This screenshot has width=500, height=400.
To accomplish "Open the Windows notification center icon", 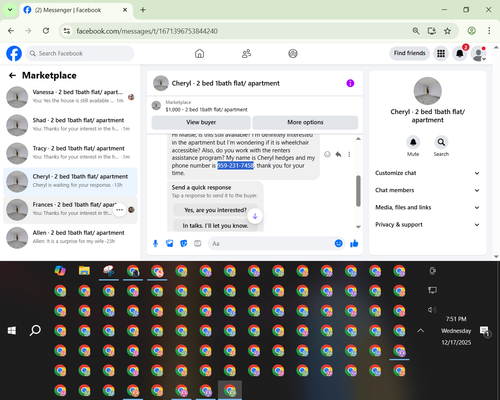I will point(484,331).
